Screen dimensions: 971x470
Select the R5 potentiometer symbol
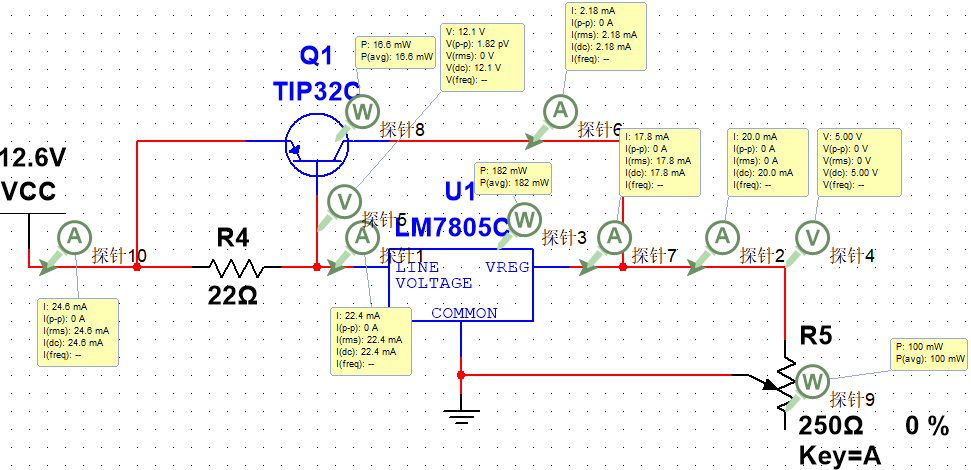click(x=785, y=384)
